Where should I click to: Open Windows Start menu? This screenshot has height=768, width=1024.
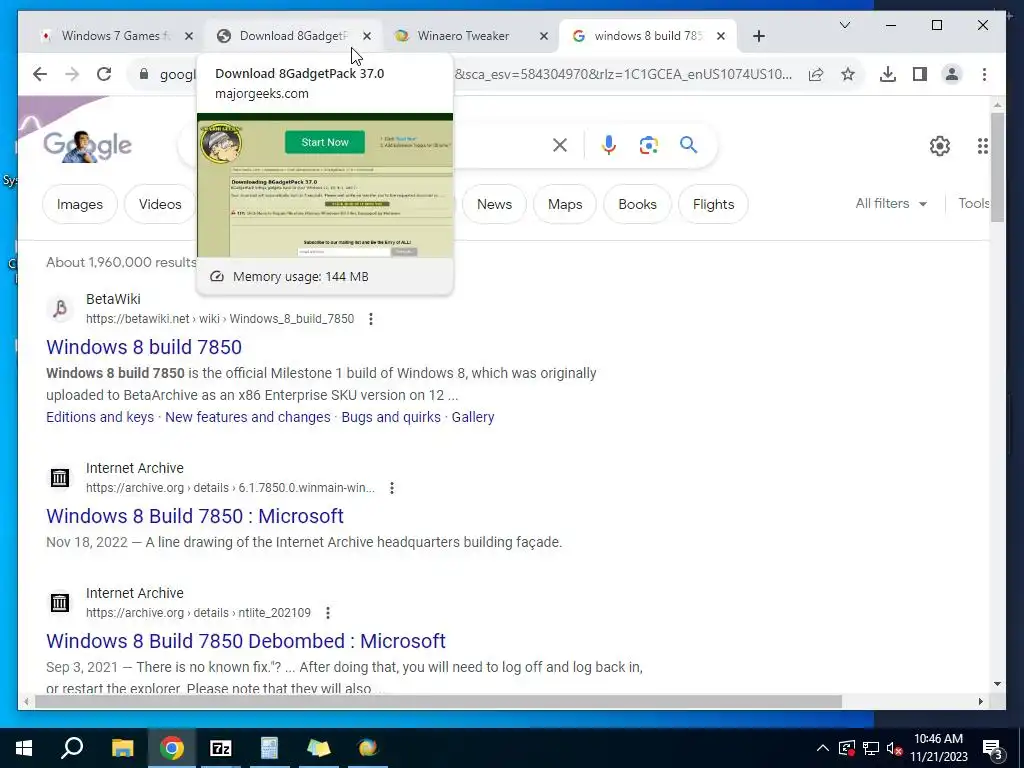pyautogui.click(x=24, y=748)
